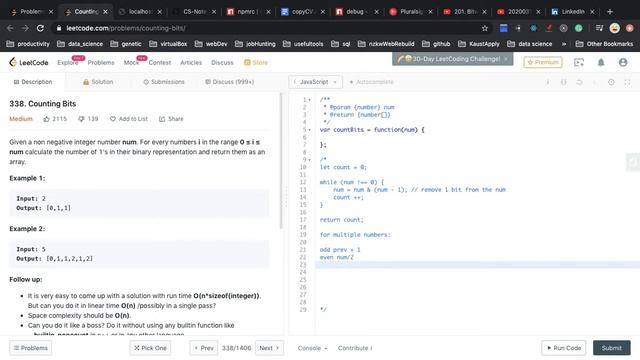Click the format code braces icon
The width and height of the screenshot is (640, 360).
564,82
